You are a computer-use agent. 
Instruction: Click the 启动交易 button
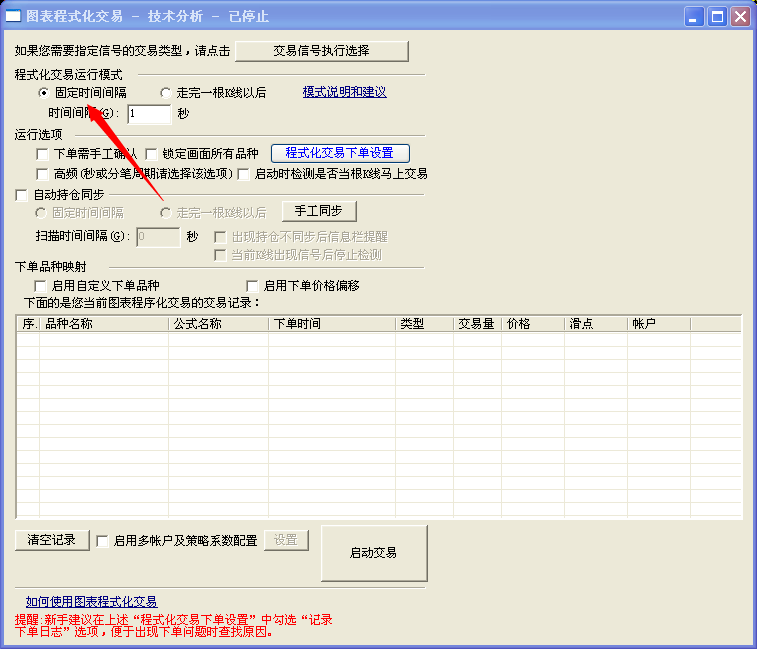(374, 553)
